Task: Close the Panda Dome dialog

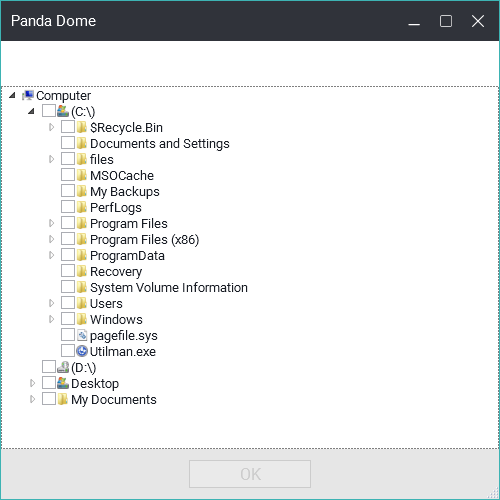Action: pos(478,21)
